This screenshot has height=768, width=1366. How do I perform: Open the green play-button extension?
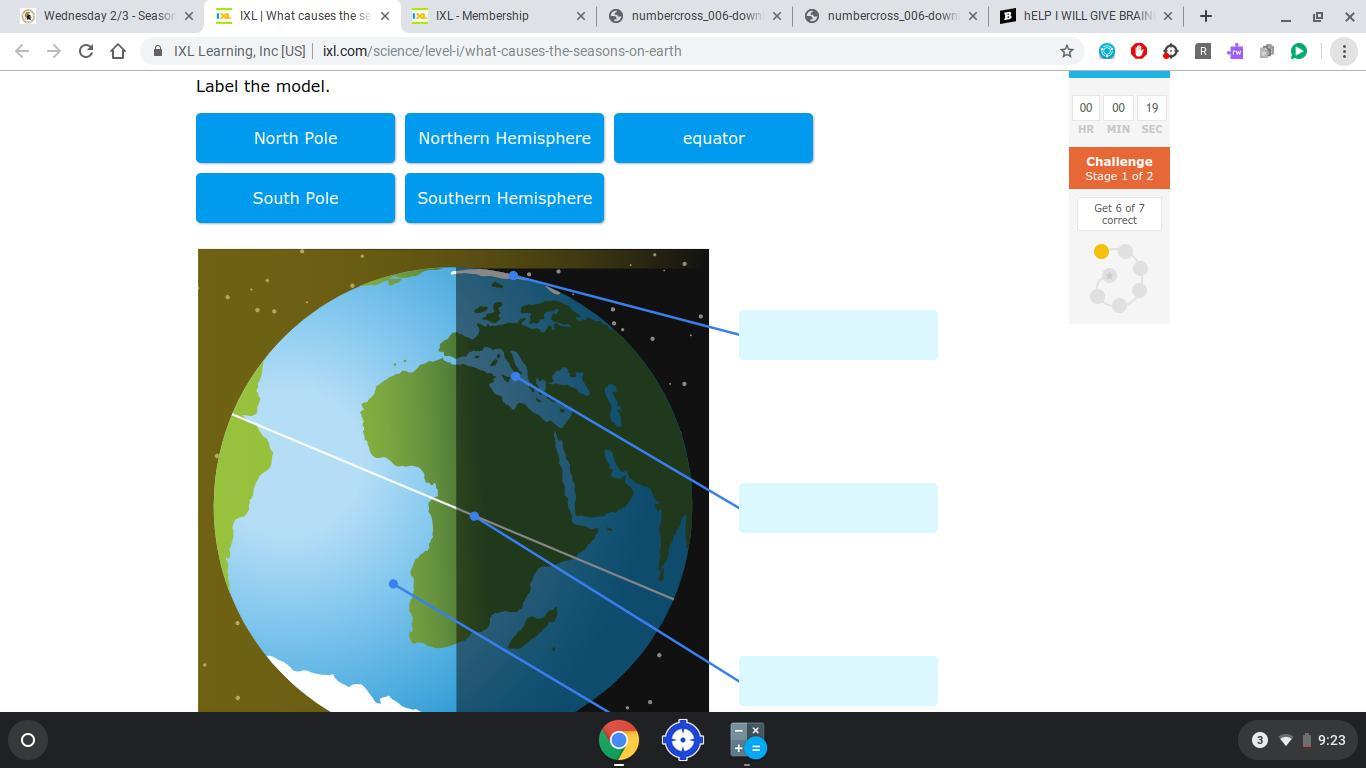1299,51
